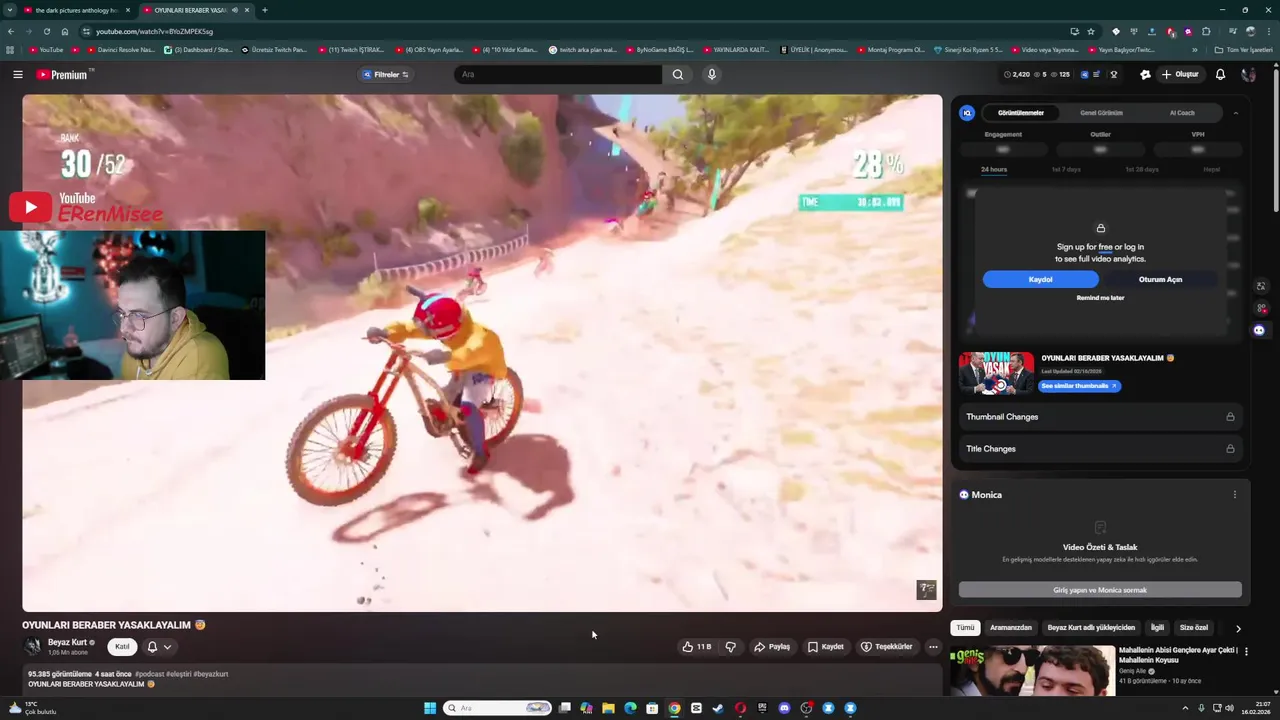Viewport: 1280px width, 720px height.
Task: Dislike the video with thumbs down
Action: [x=731, y=647]
